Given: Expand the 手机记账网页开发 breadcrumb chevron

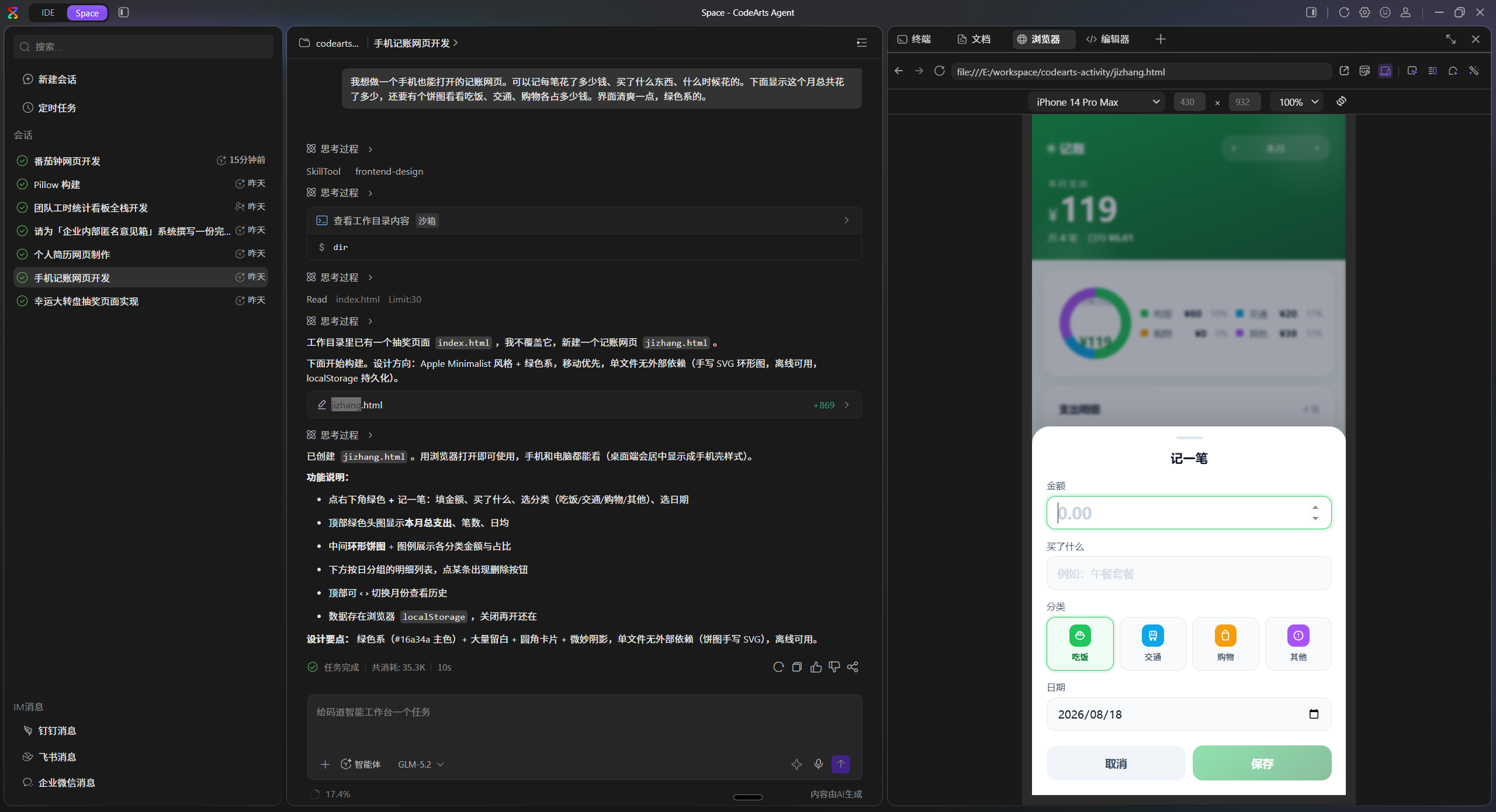Looking at the screenshot, I should pyautogui.click(x=456, y=43).
